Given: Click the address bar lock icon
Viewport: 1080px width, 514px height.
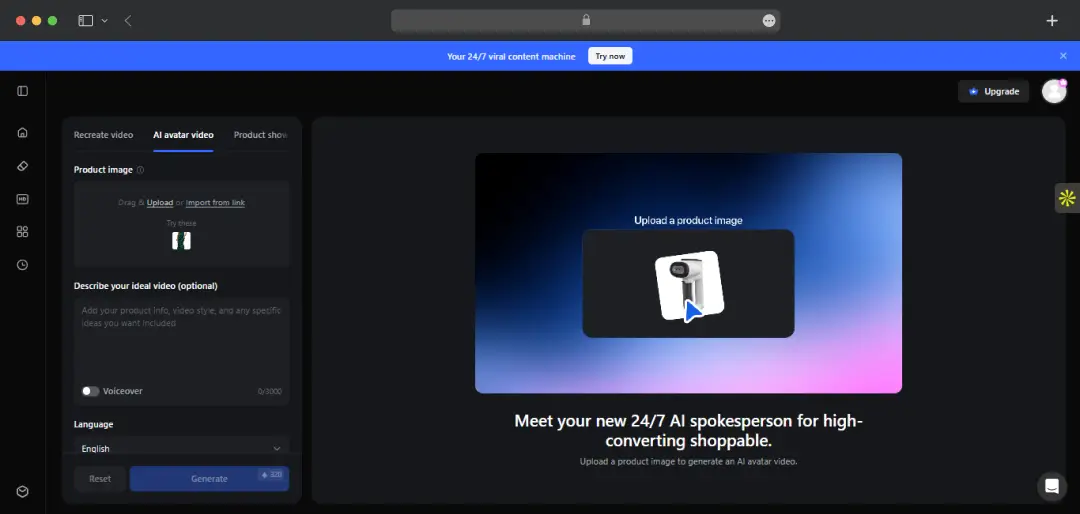Looking at the screenshot, I should pos(586,20).
